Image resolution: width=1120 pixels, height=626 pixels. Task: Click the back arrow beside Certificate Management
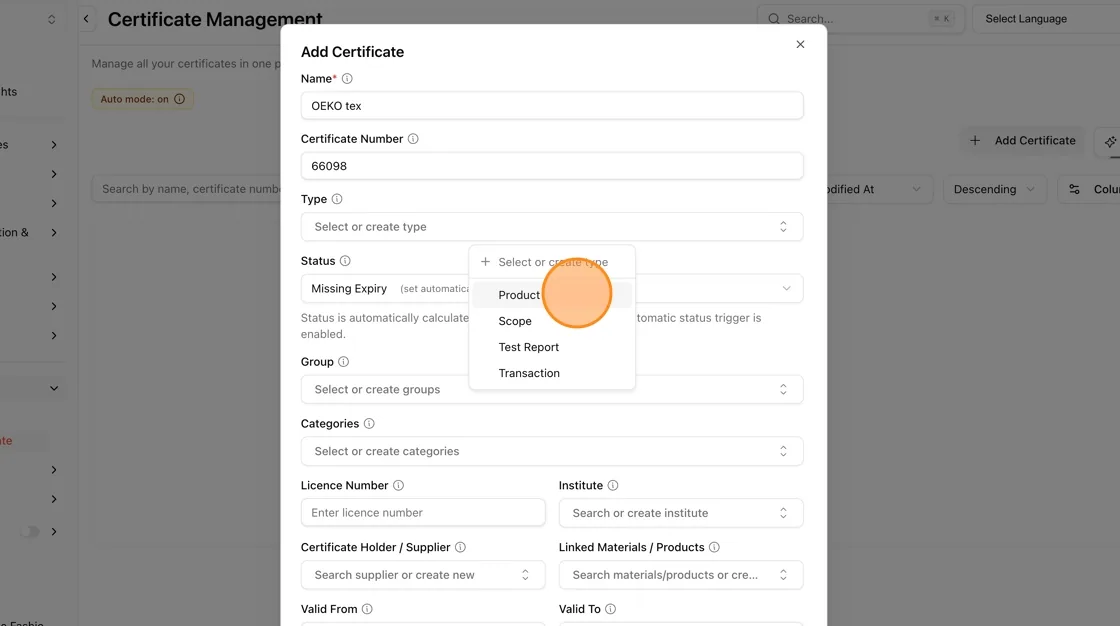(86, 19)
